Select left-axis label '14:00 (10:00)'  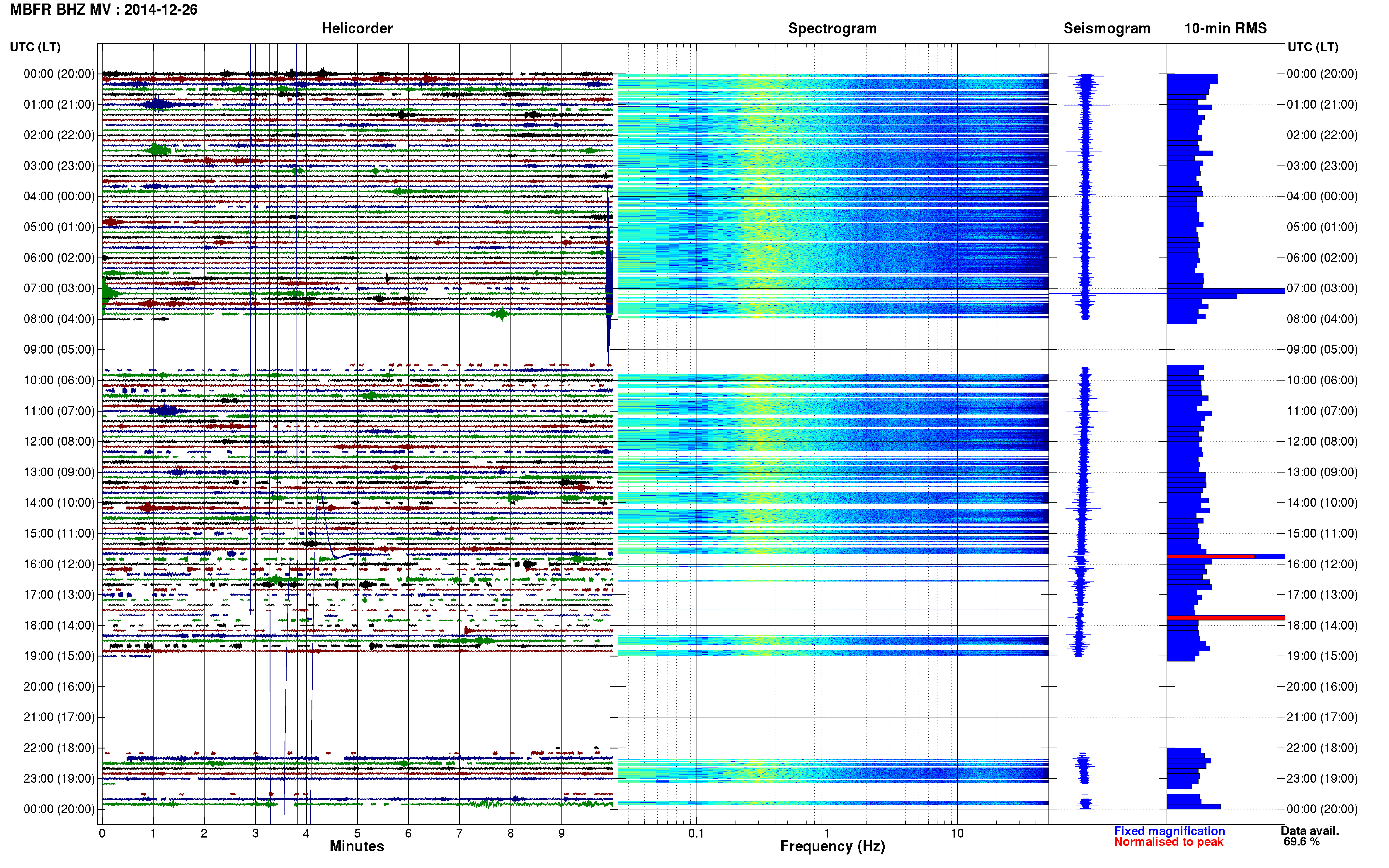point(59,503)
